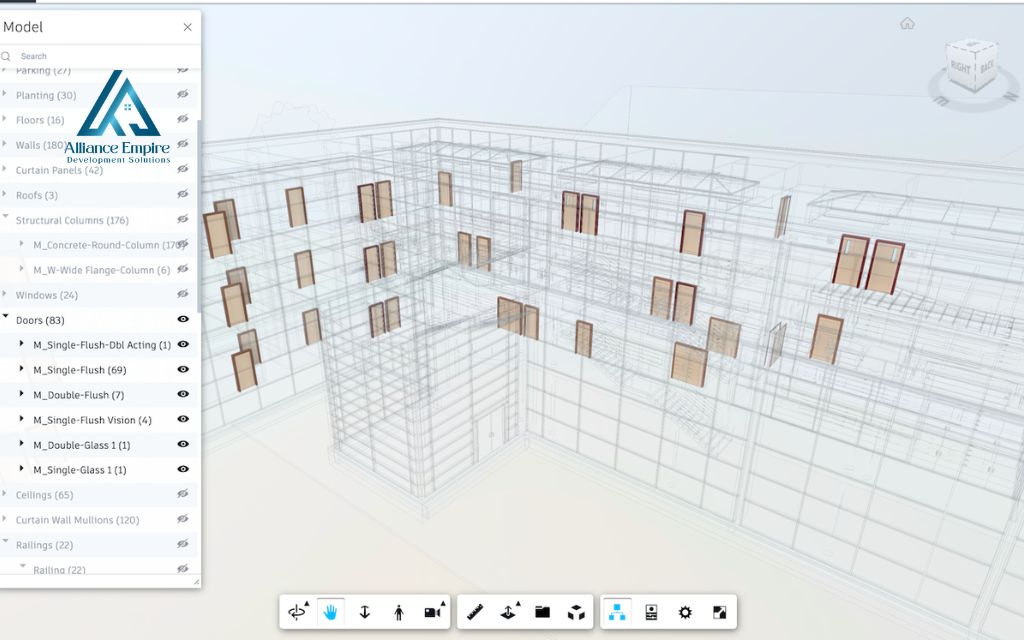Screen dimensions: 1024x640
Task: Expand the M_Double-Flush (7) tree node
Action: pyautogui.click(x=22, y=394)
